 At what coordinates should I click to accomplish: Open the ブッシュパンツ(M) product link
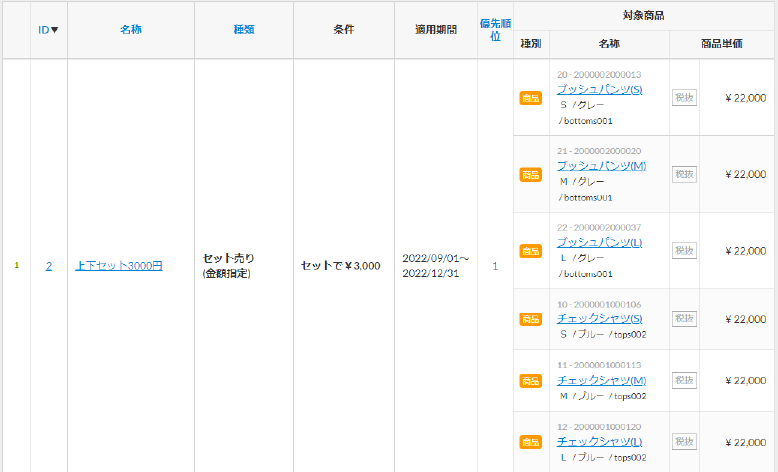pos(601,166)
